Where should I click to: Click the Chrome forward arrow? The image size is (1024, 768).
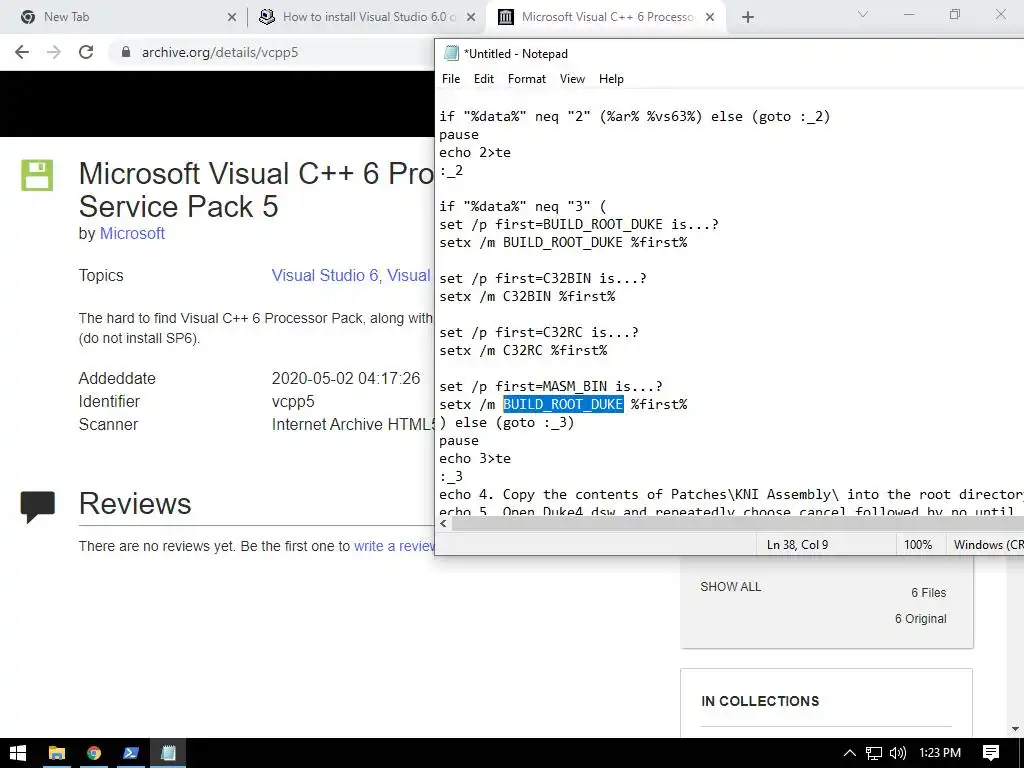click(54, 52)
